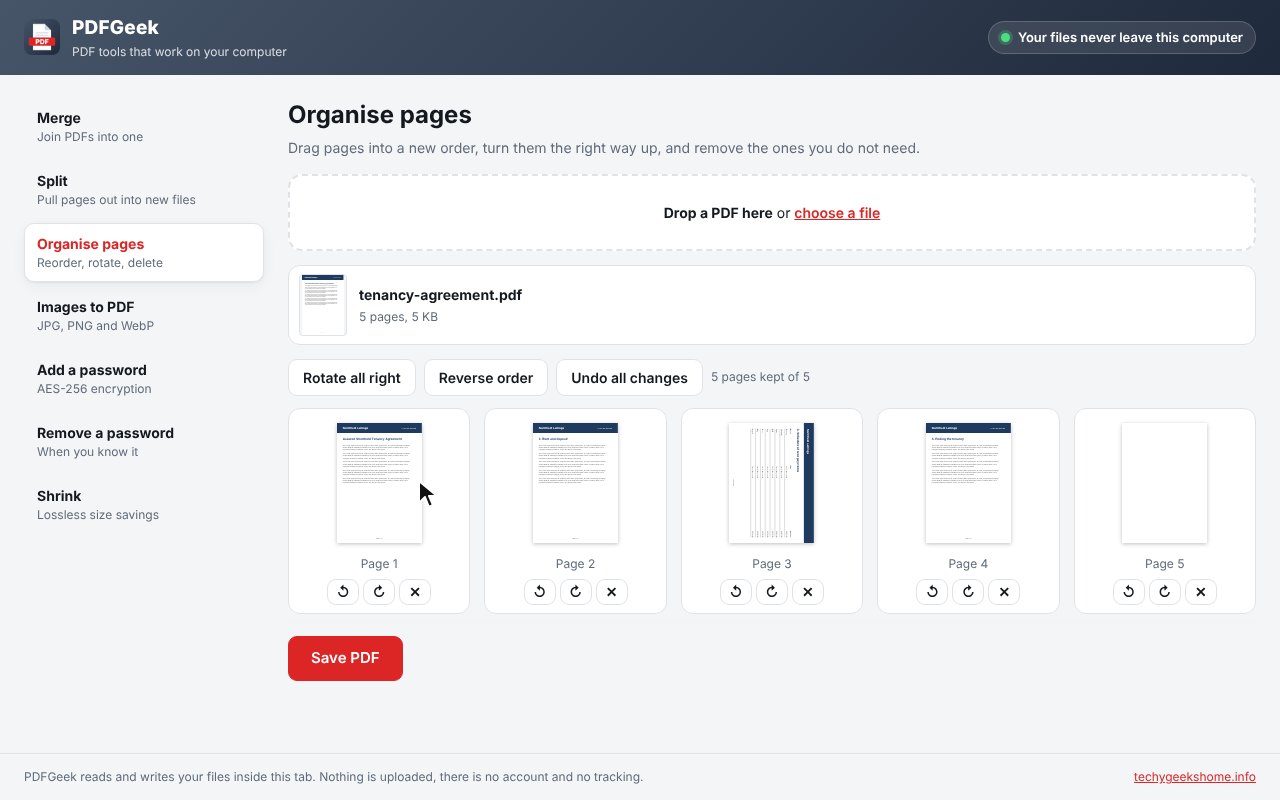The height and width of the screenshot is (800, 1280).
Task: Delete Page 4 via X icon
Action: click(x=1004, y=592)
